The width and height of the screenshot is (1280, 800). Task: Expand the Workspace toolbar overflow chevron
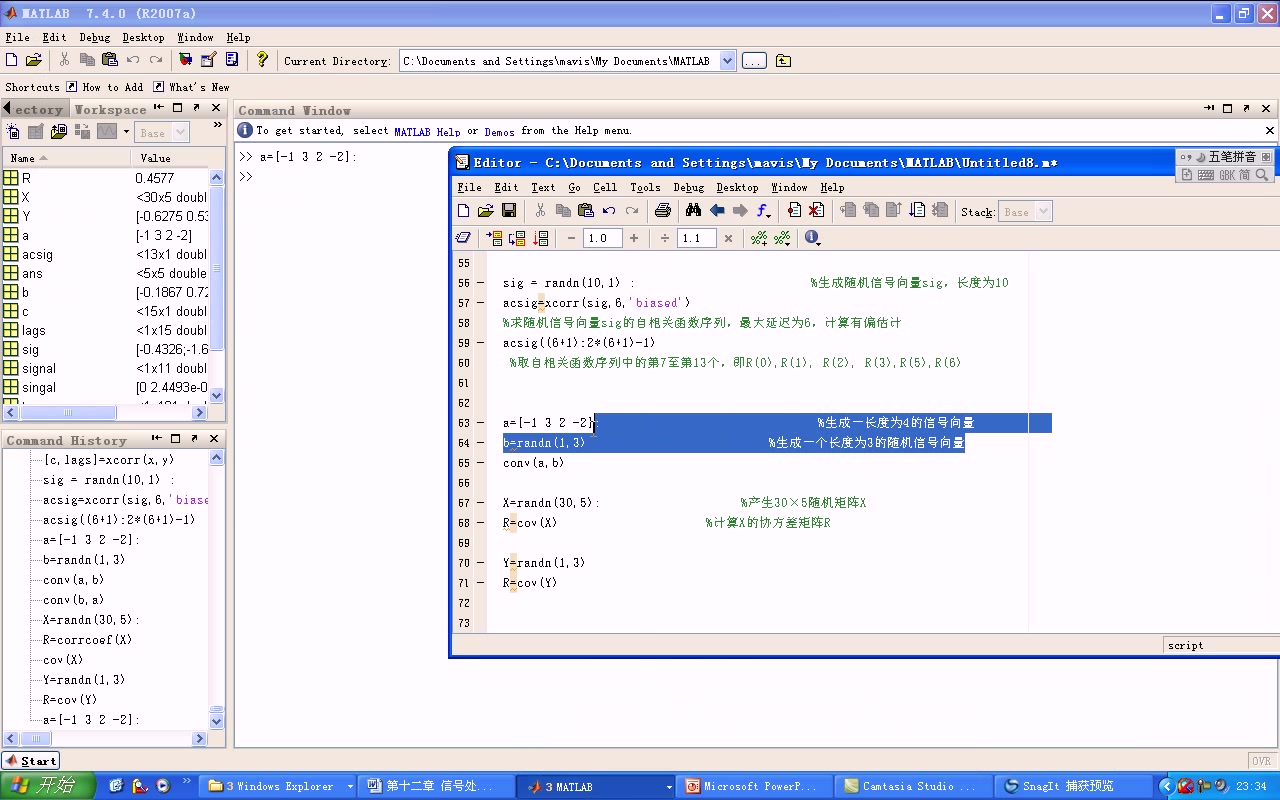217,126
